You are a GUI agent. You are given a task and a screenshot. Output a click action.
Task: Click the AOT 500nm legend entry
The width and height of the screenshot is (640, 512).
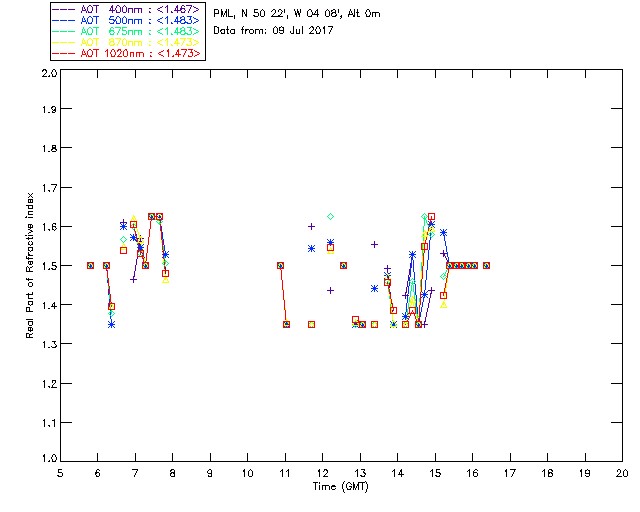click(x=127, y=20)
